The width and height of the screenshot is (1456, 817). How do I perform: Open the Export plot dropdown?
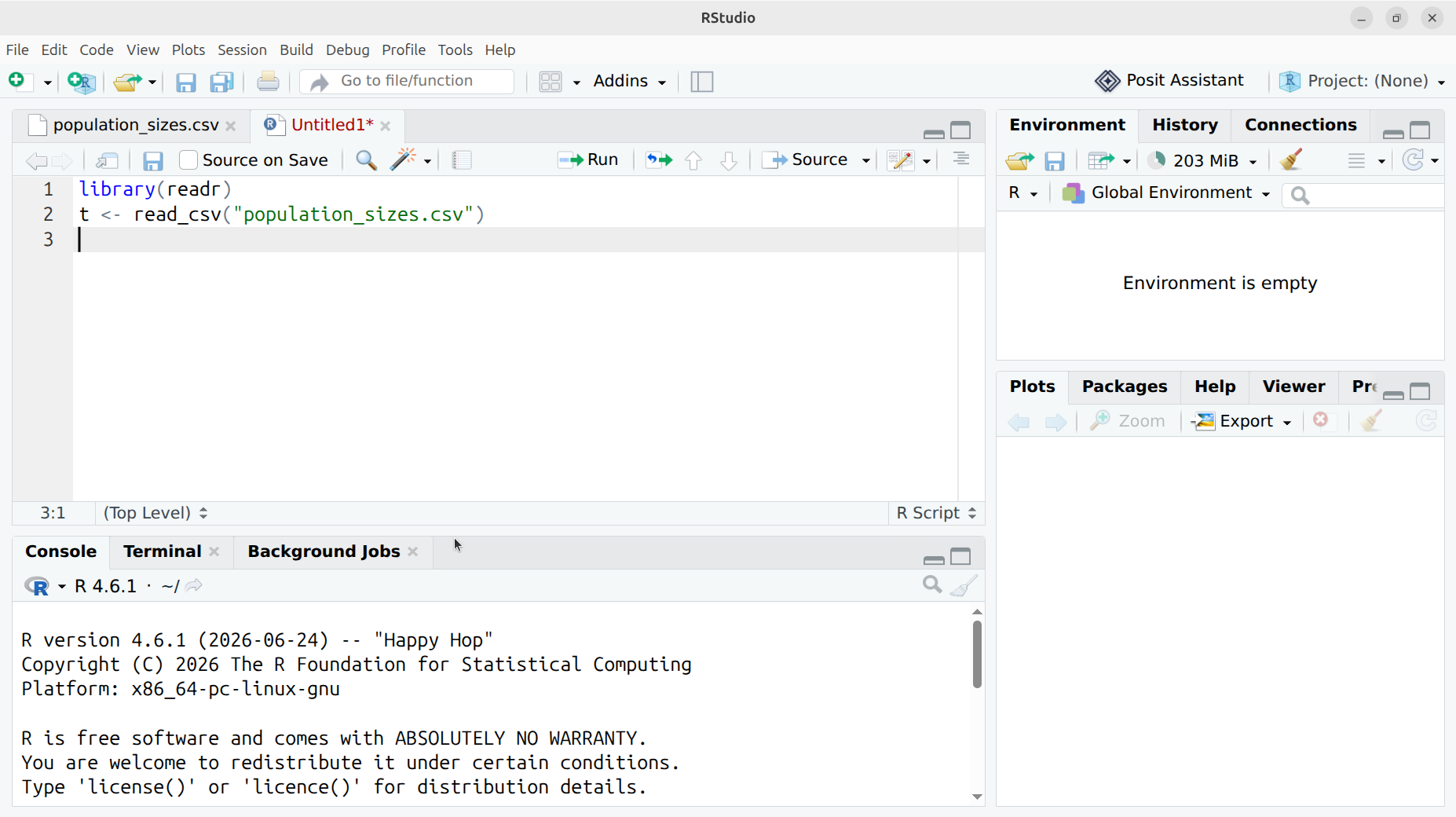[x=1242, y=421]
